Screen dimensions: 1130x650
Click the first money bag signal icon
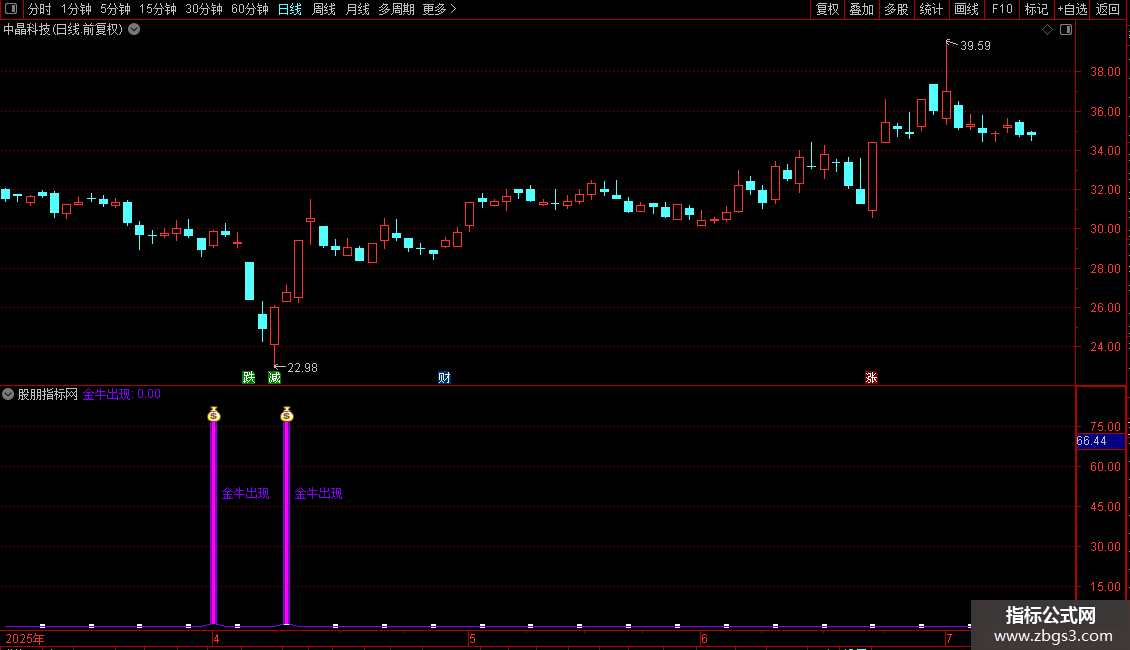pos(213,414)
